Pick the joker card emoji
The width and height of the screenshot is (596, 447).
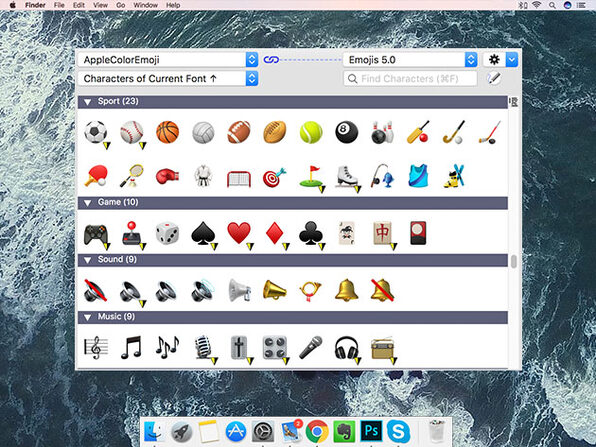(346, 233)
